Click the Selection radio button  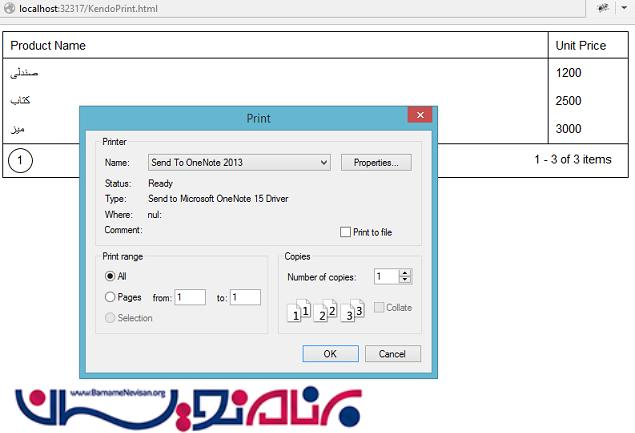click(x=110, y=318)
